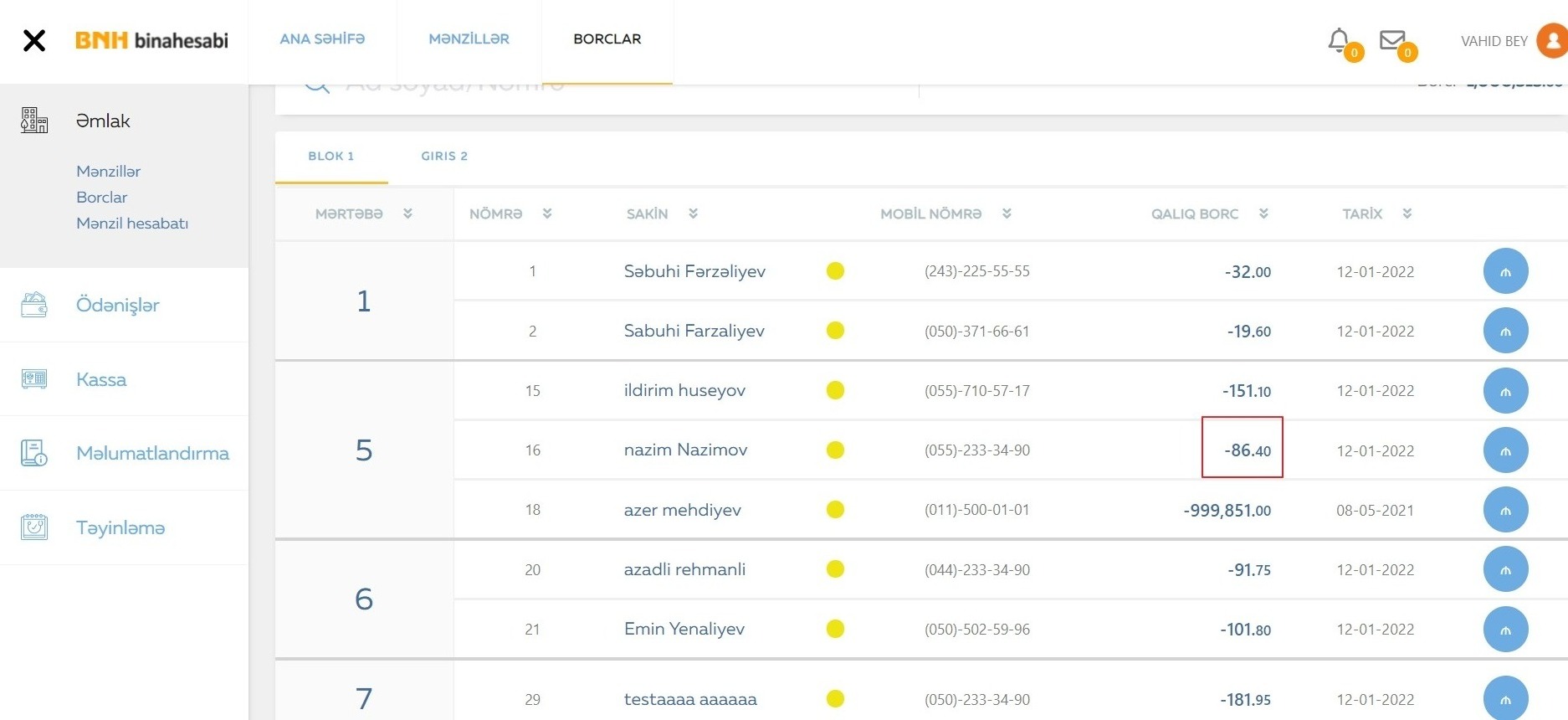Click blue action button for azer mehdiyev
Image resolution: width=1568 pixels, height=720 pixels.
(1505, 510)
